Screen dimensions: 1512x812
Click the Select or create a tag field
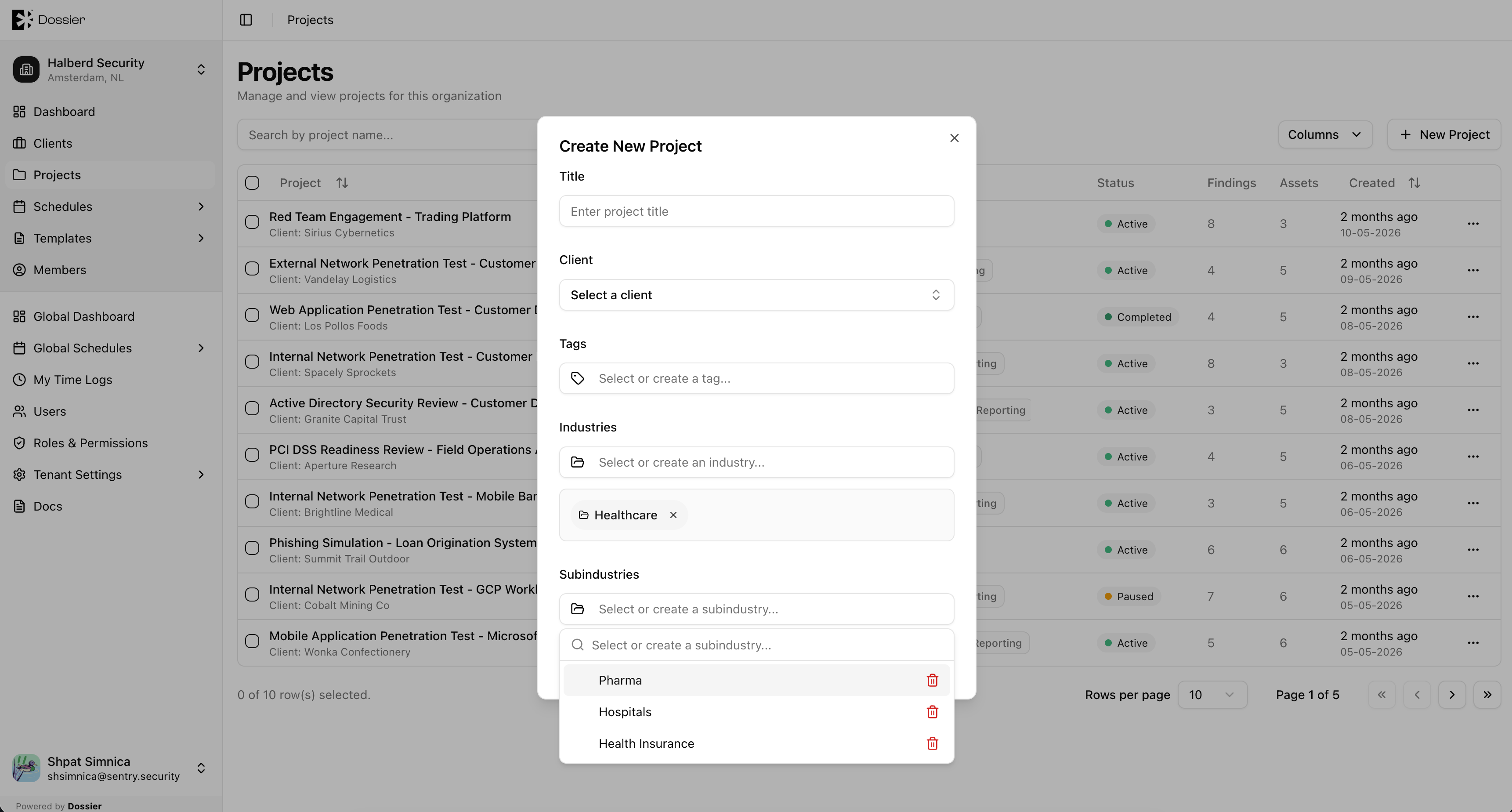click(756, 379)
